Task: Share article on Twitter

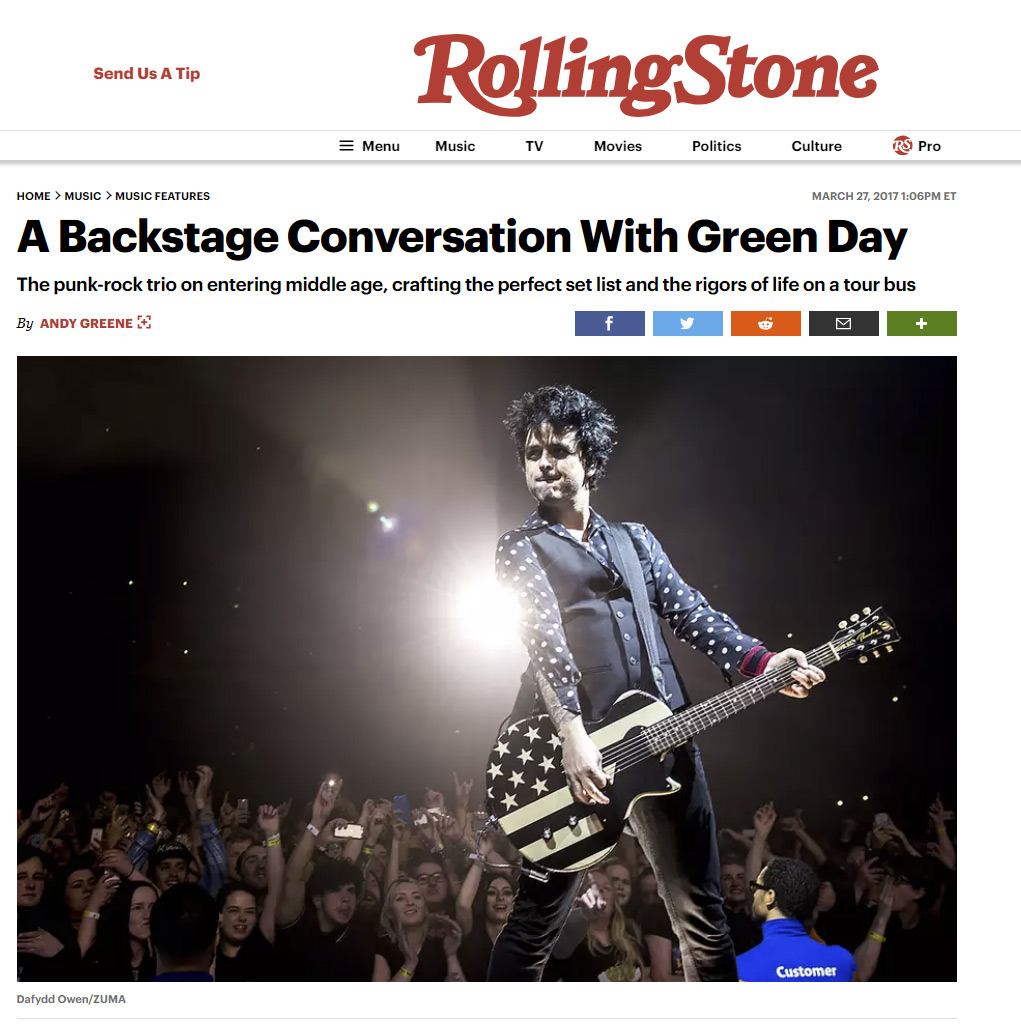Action: [x=688, y=324]
